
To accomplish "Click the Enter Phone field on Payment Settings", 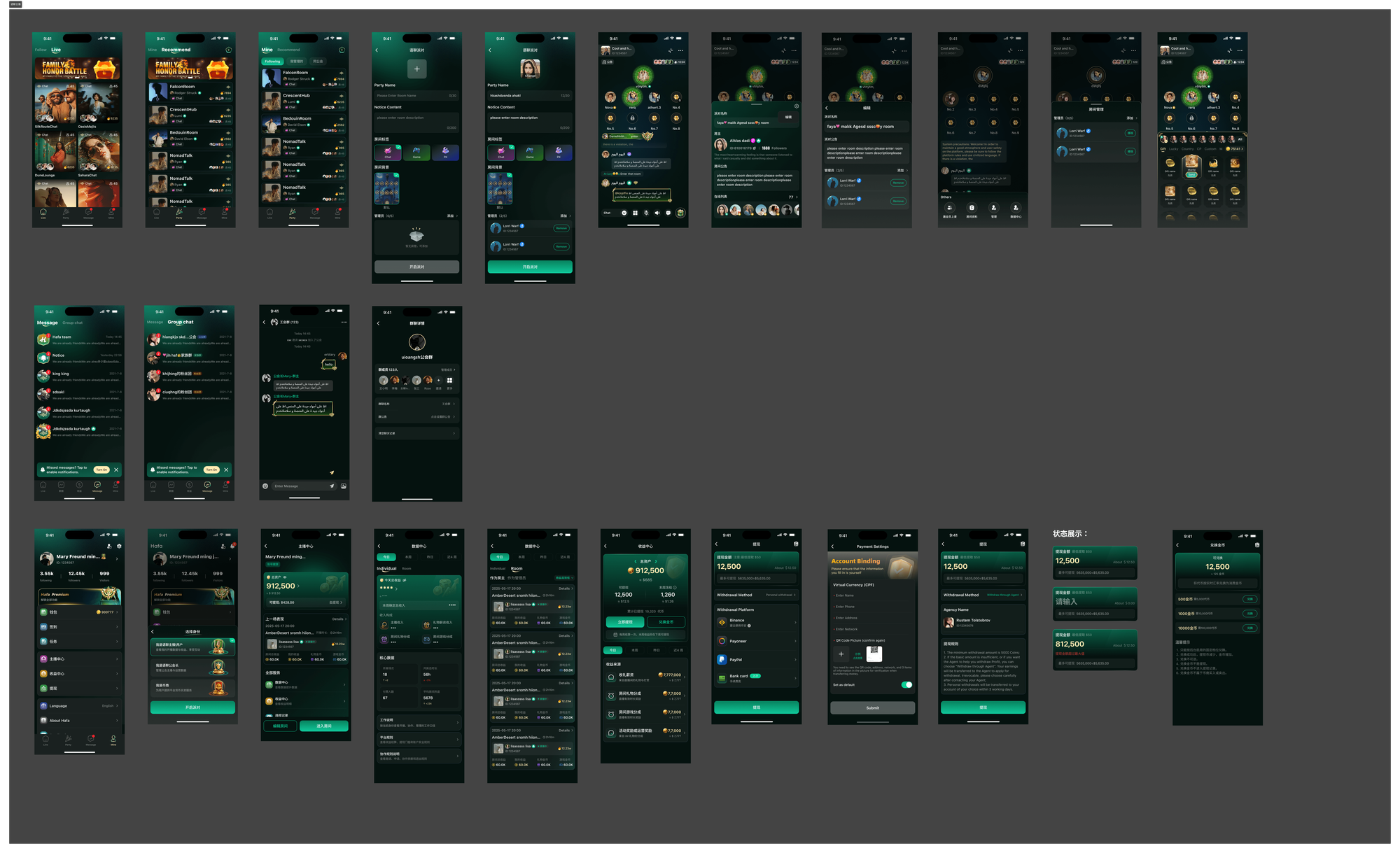I will 872,607.
